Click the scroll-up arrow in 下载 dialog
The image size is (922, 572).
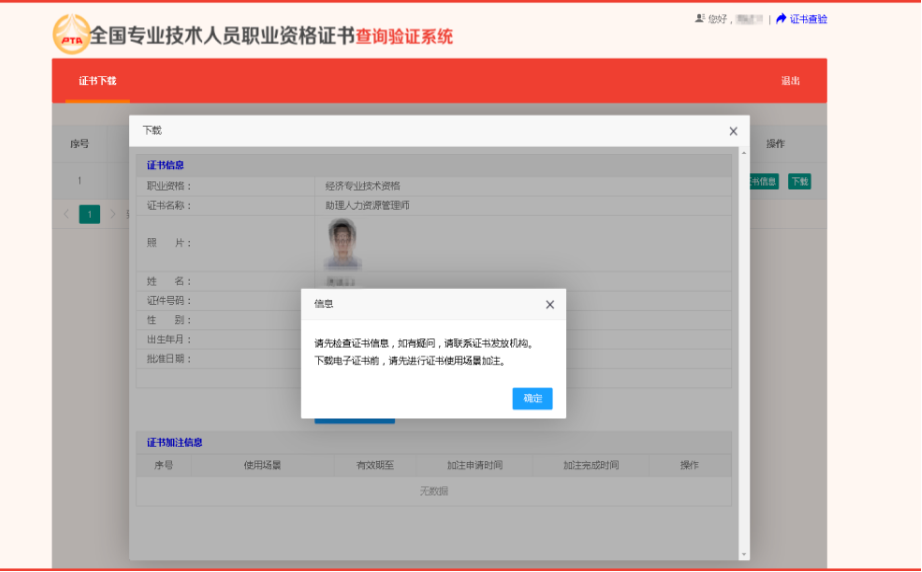tap(743, 152)
